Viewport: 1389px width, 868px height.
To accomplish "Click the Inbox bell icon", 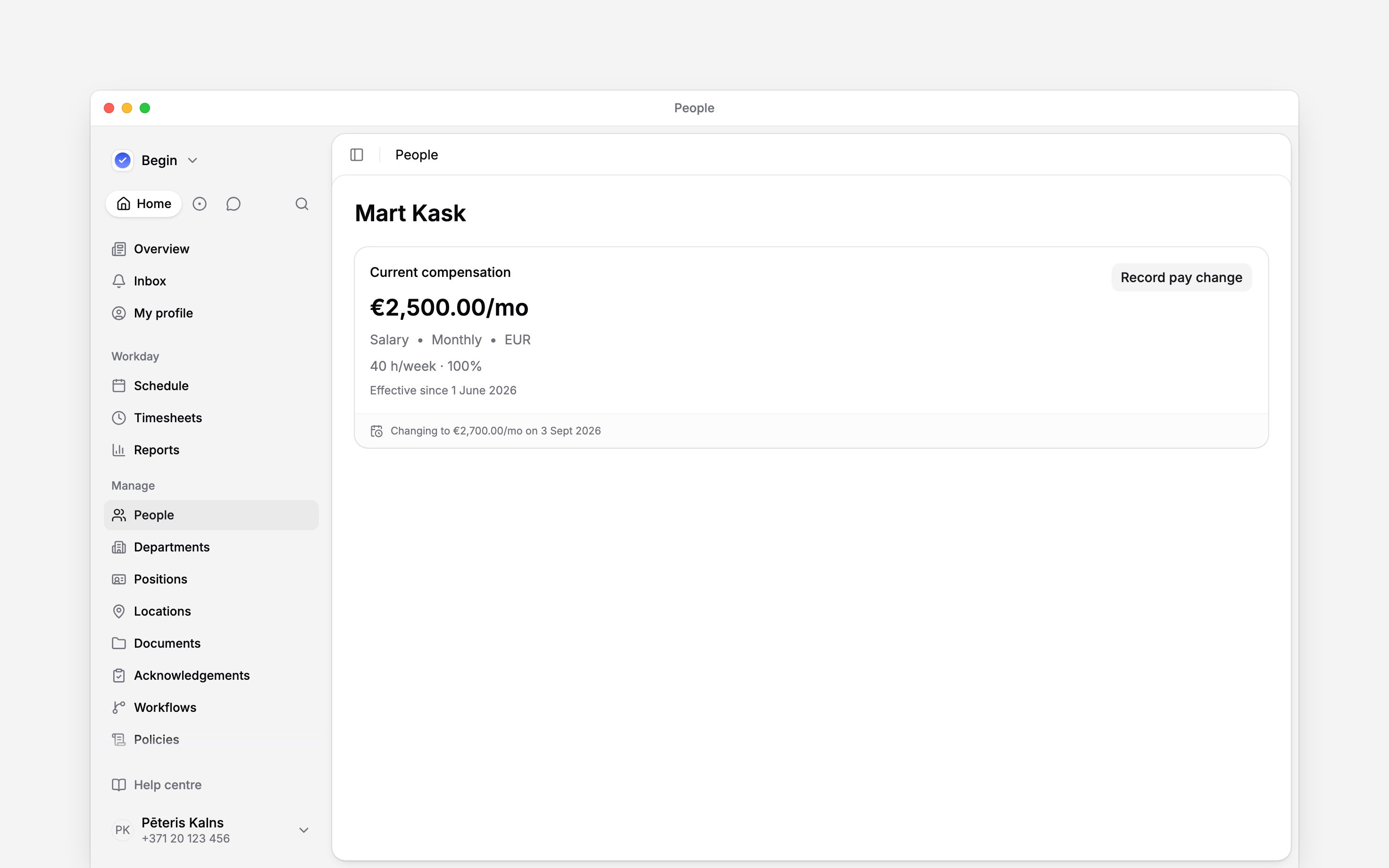I will tap(119, 281).
